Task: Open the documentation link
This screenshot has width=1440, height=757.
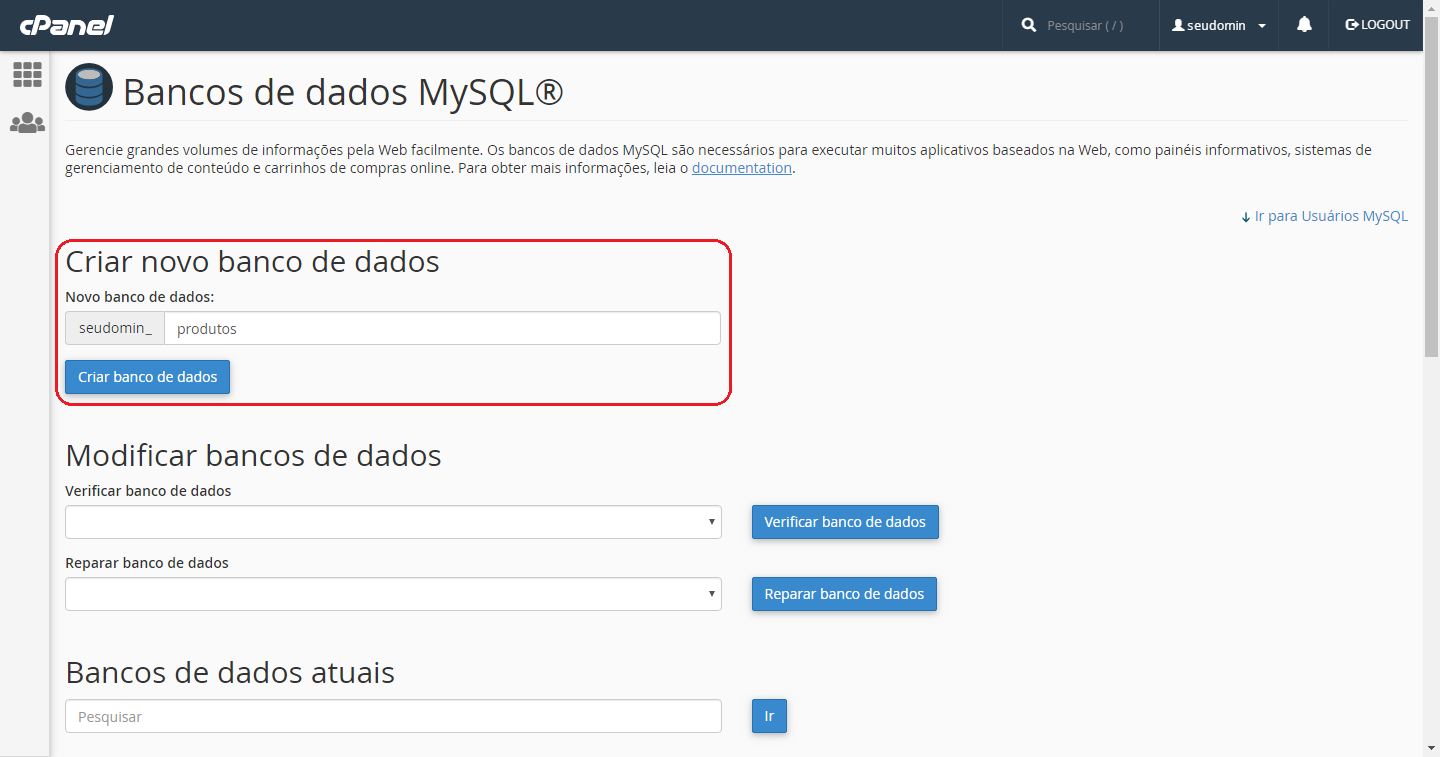Action: [x=742, y=168]
